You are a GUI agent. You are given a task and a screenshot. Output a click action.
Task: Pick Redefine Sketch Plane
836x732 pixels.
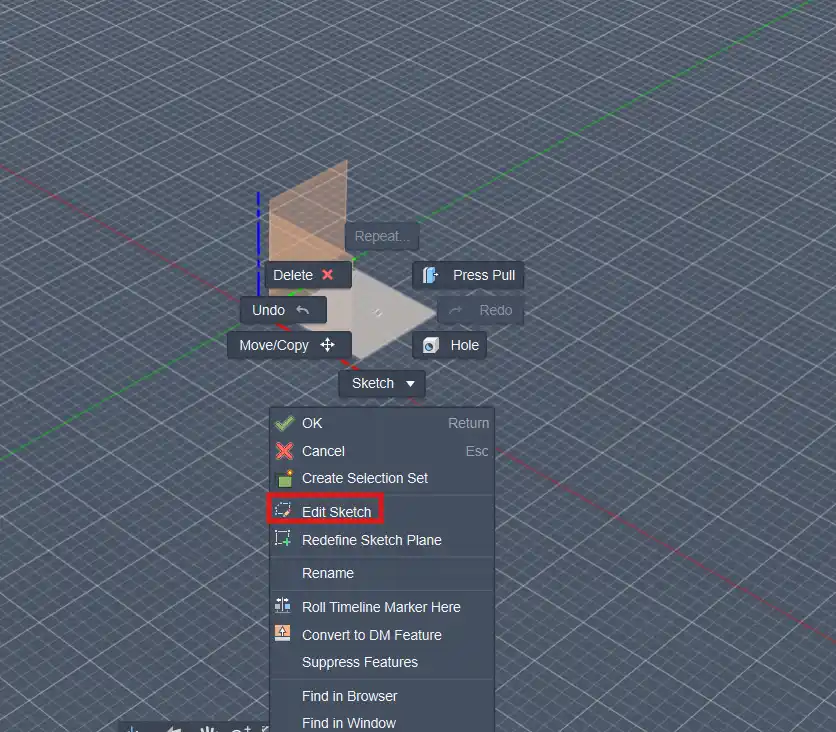(x=382, y=540)
